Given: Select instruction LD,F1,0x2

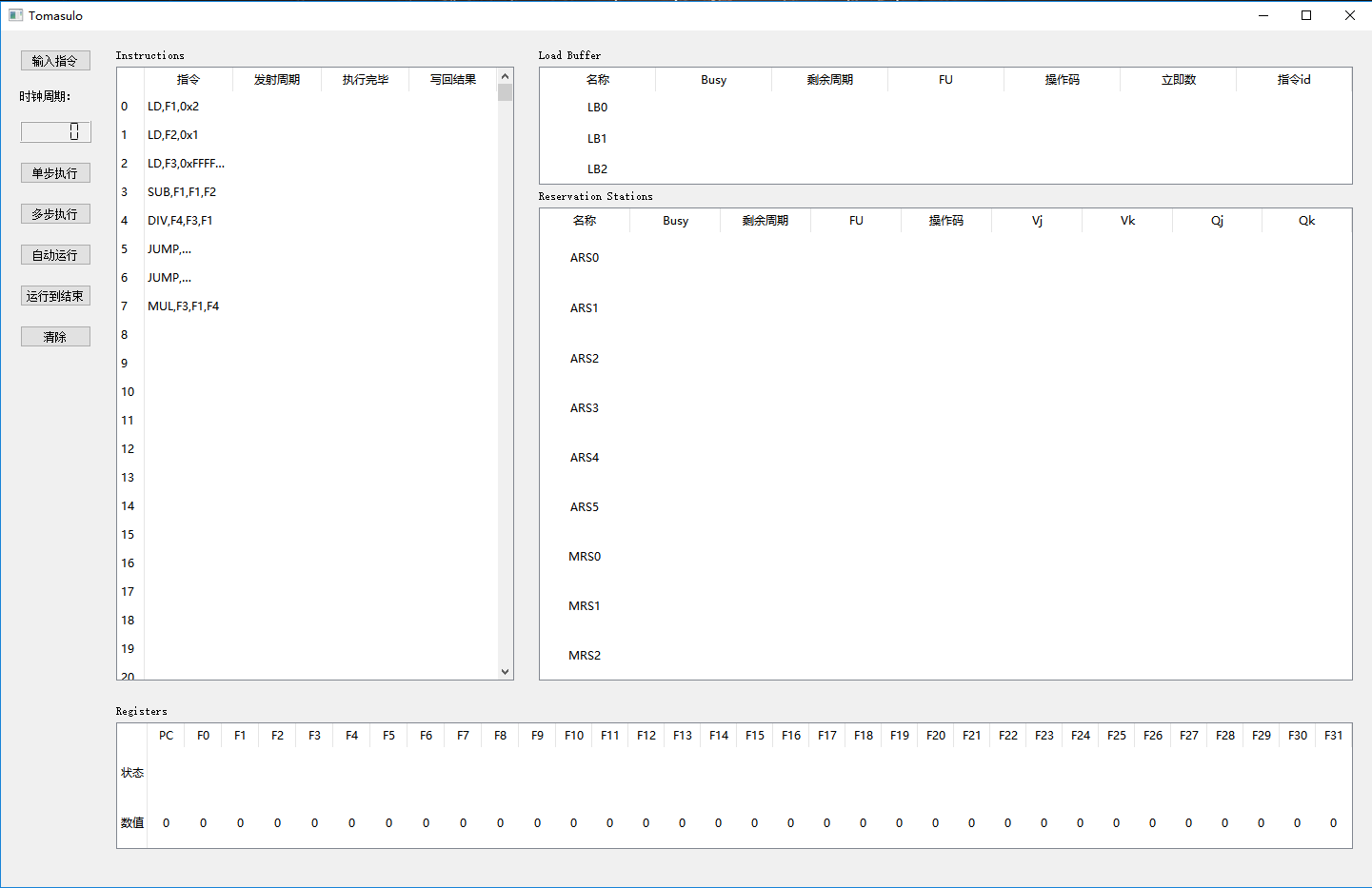Looking at the screenshot, I should [173, 107].
